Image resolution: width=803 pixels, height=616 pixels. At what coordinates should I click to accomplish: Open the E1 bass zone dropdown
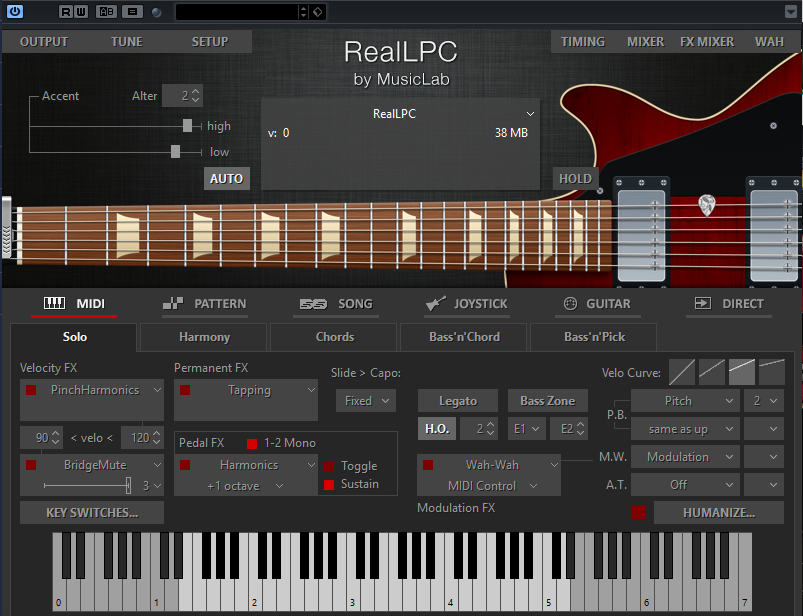click(527, 429)
